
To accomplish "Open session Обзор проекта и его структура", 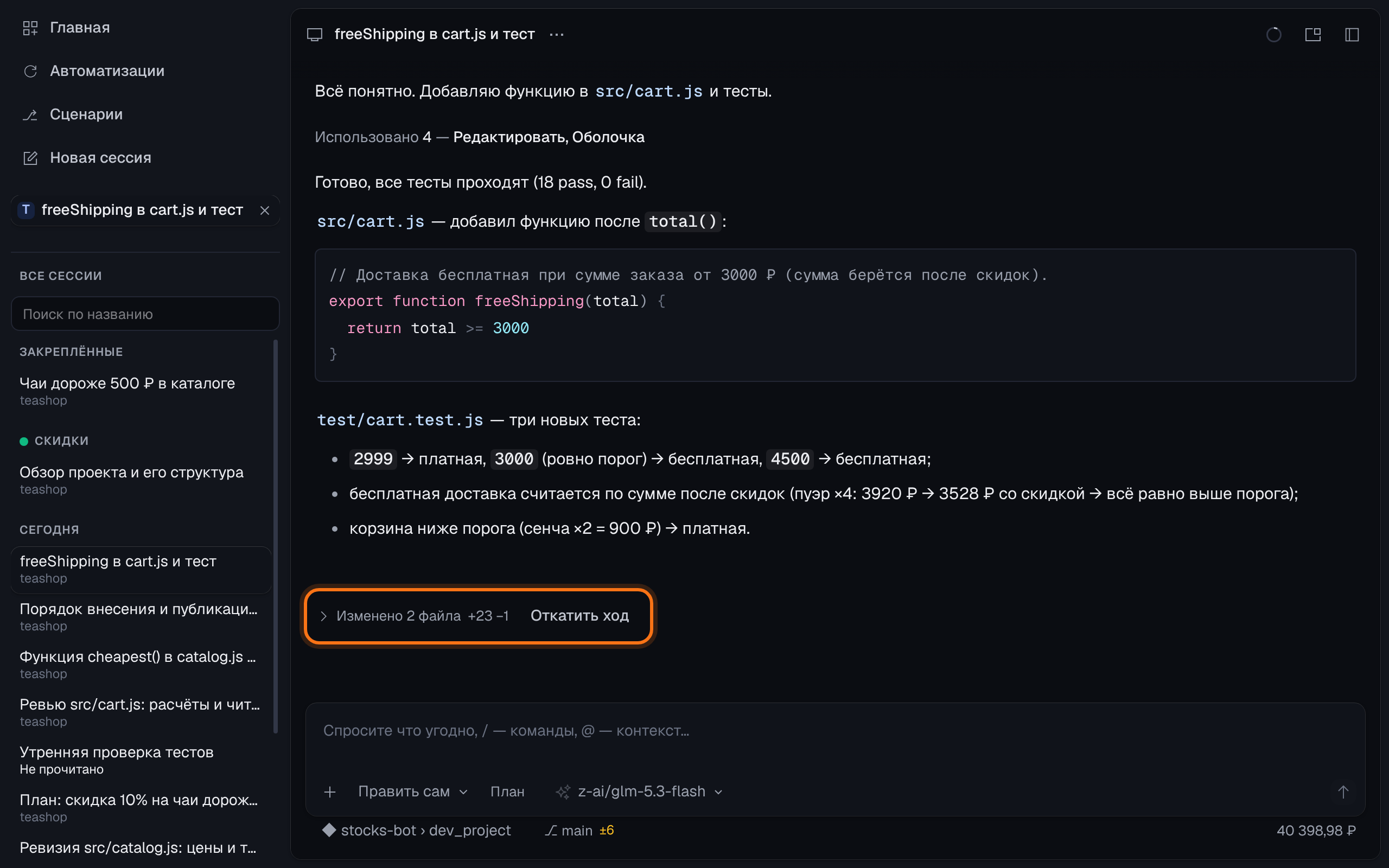I will (x=141, y=480).
